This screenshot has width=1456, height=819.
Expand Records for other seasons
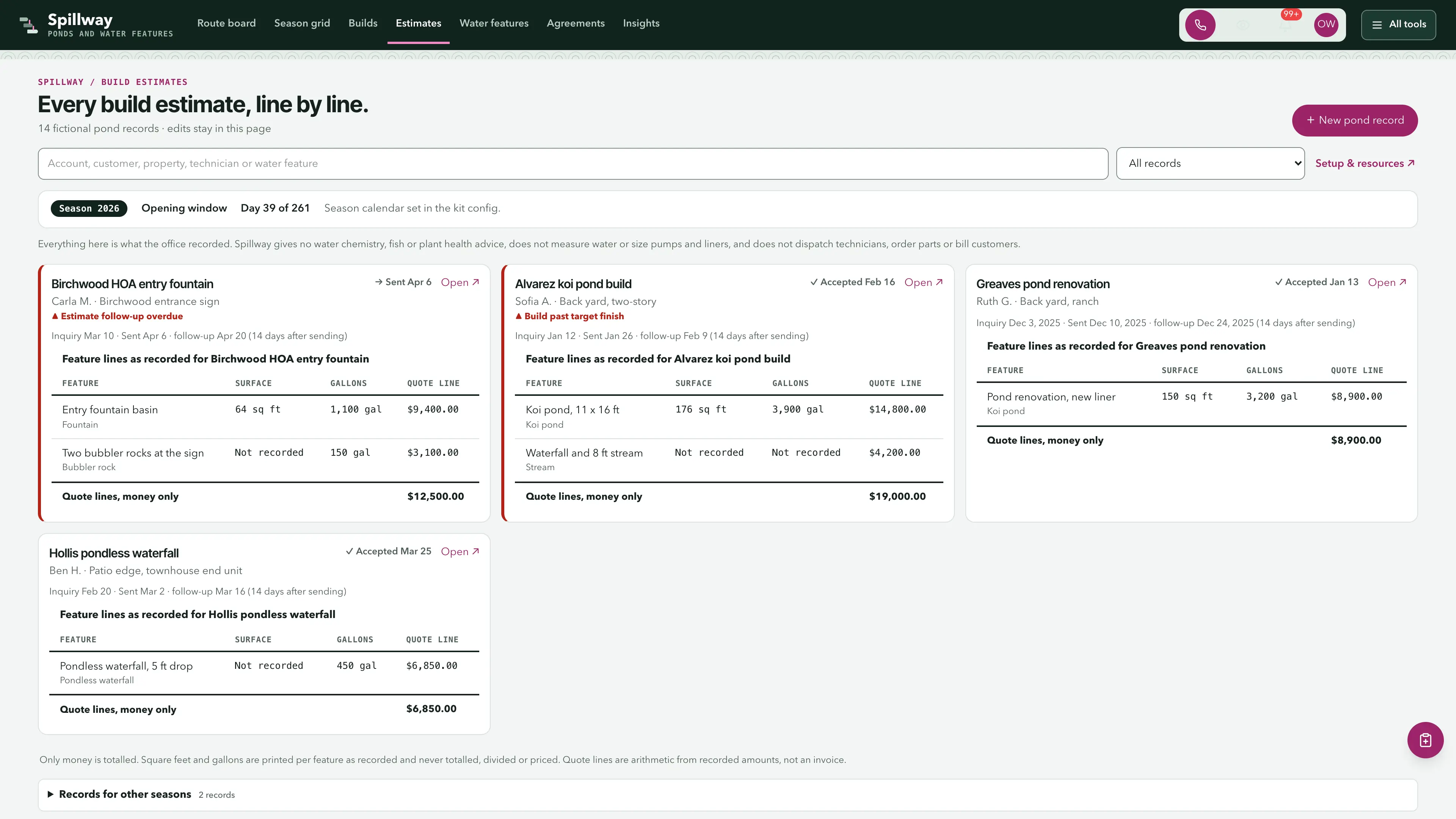(728, 795)
